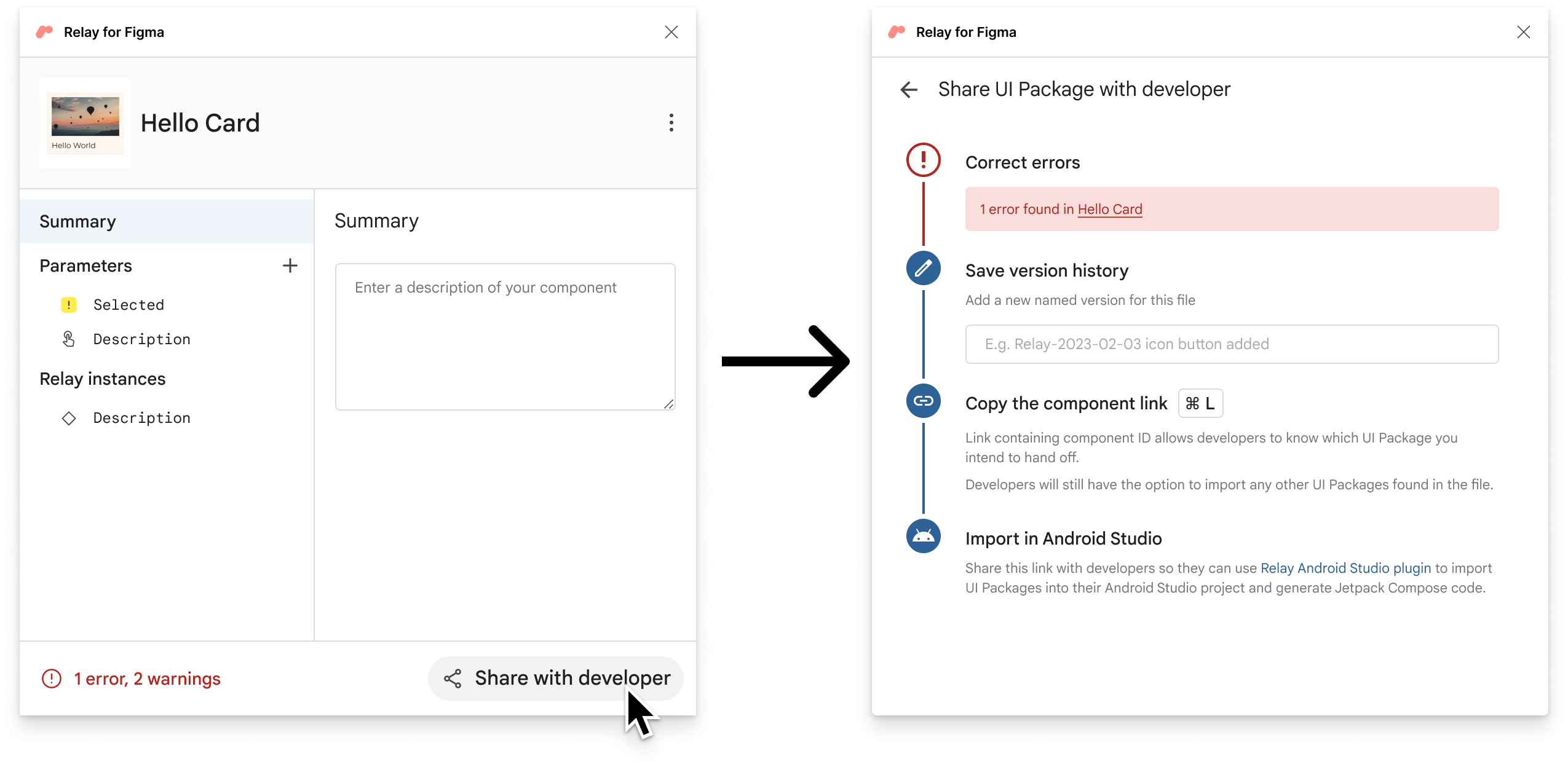Click the save version history pencil icon
The width and height of the screenshot is (1568, 772).
pos(922,268)
